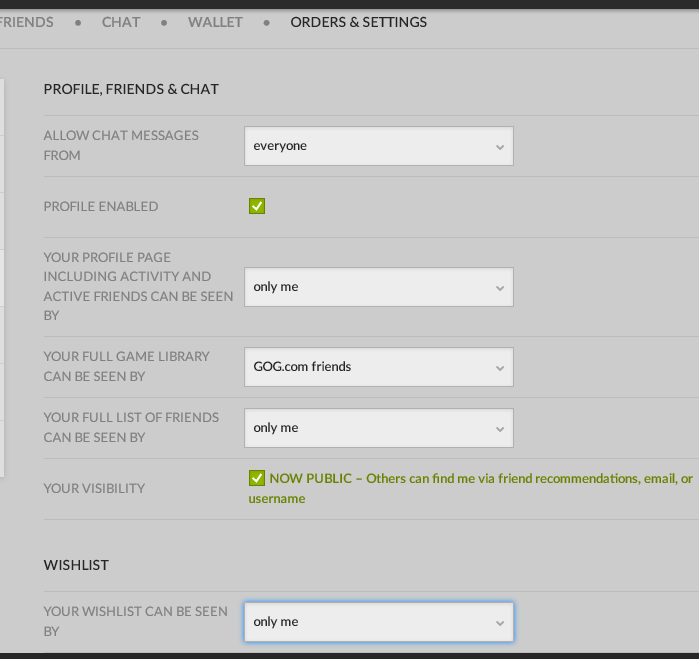
Task: Click chevron on wishlist dropdown
Action: click(x=500, y=623)
